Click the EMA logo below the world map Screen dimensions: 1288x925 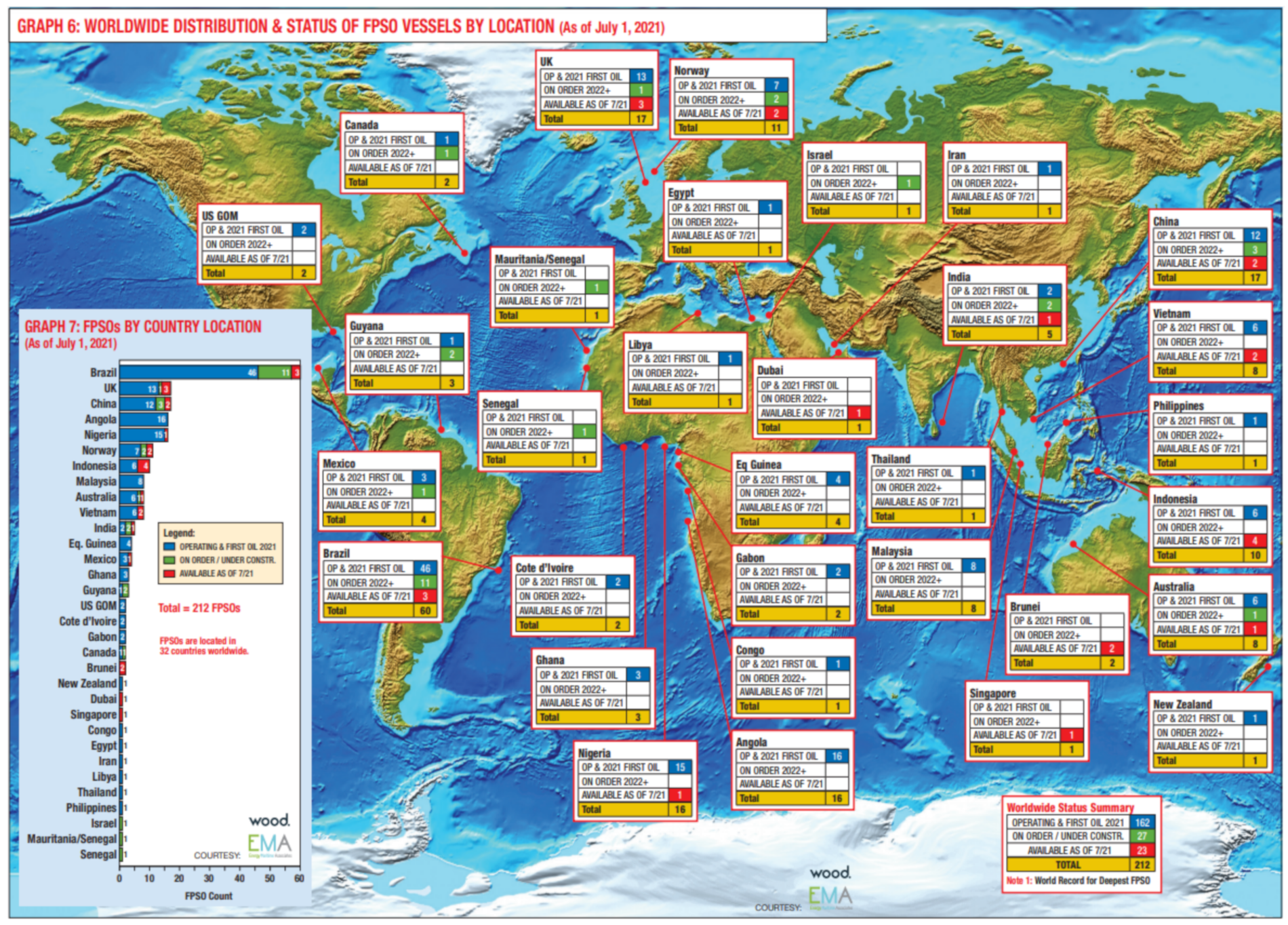830,897
